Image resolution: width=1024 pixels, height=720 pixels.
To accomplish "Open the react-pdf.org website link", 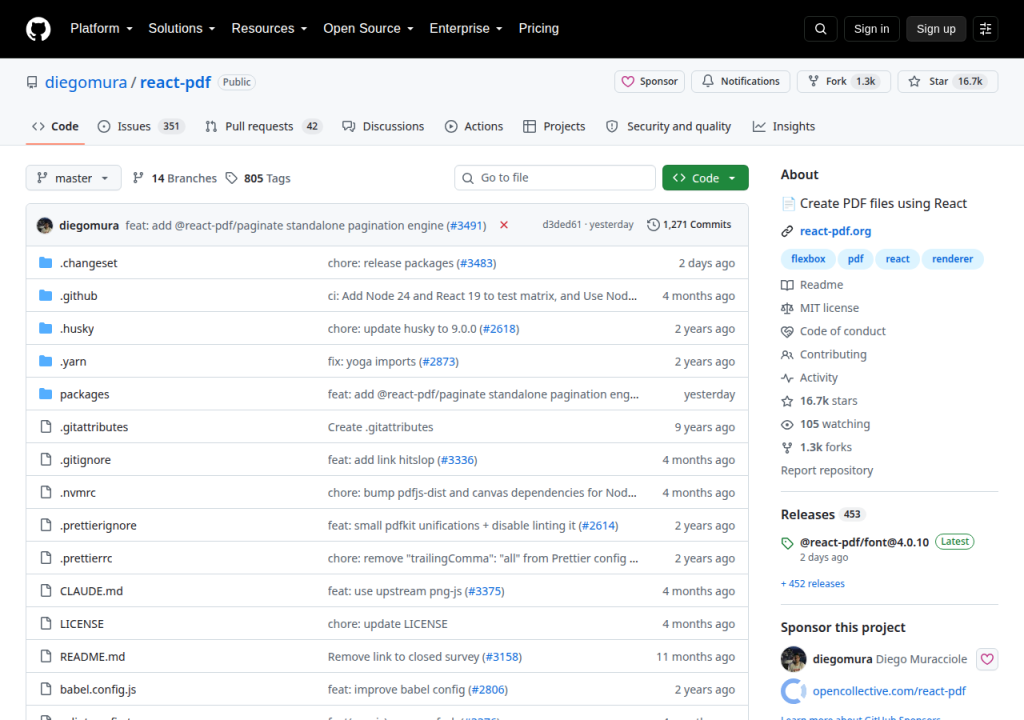I will [835, 231].
